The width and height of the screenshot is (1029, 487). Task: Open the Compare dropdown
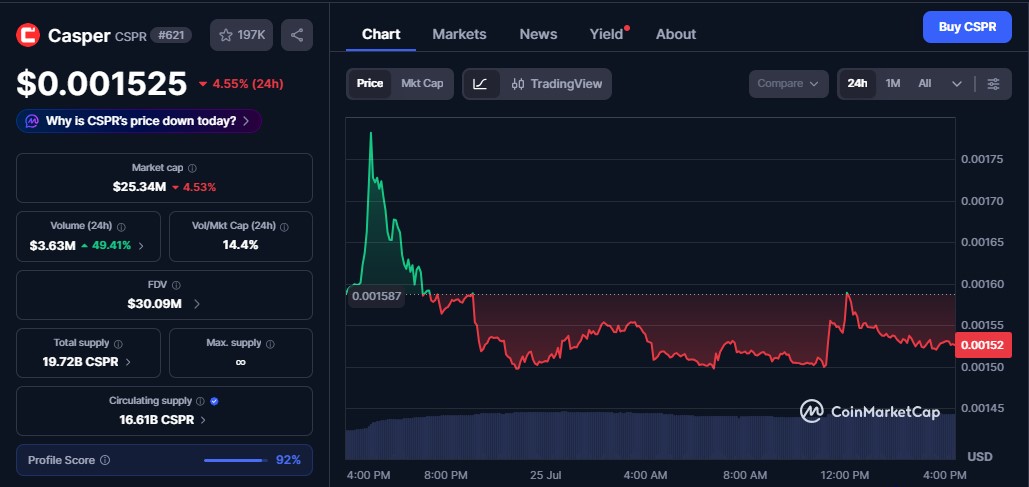tap(788, 84)
